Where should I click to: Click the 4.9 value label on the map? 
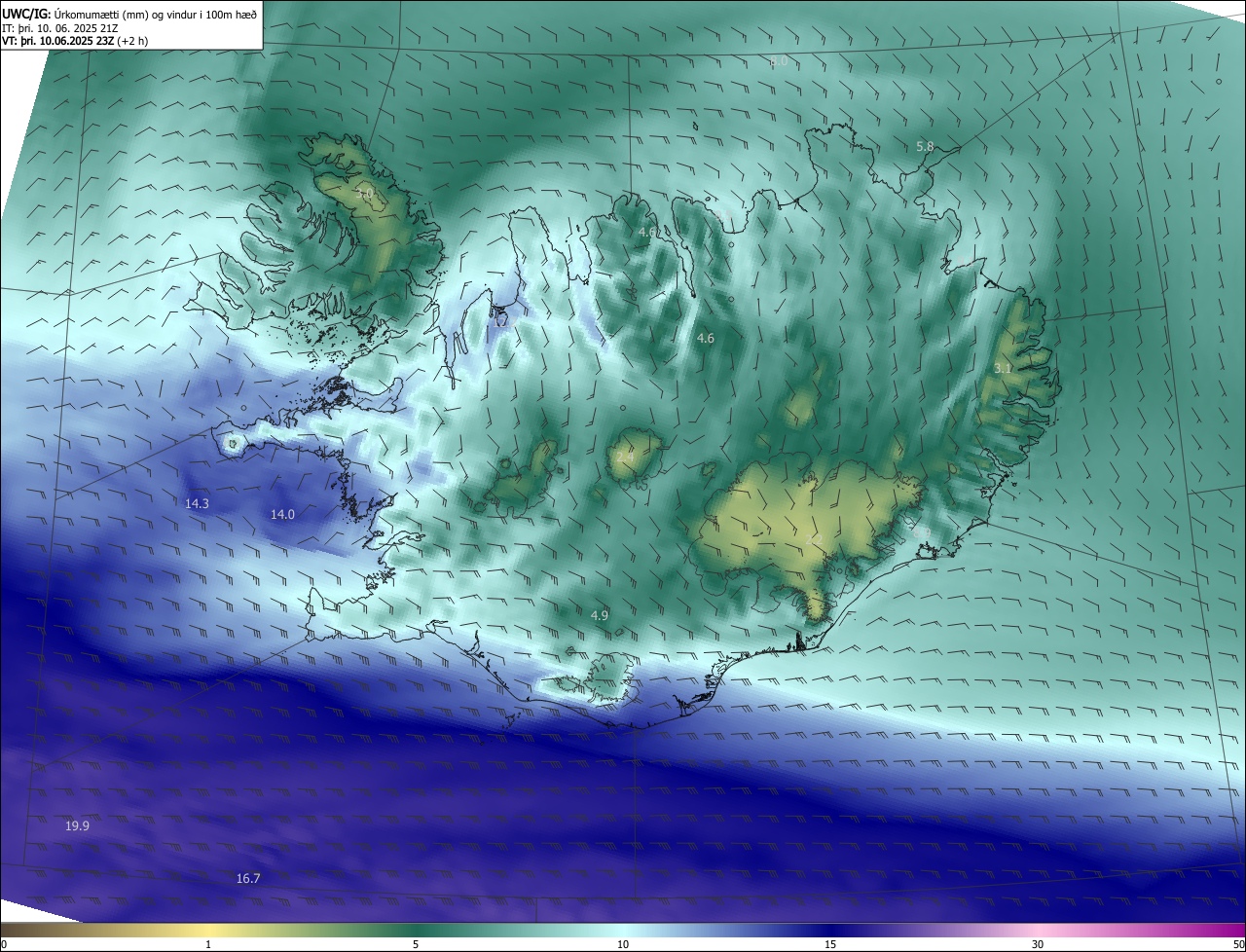[x=600, y=616]
